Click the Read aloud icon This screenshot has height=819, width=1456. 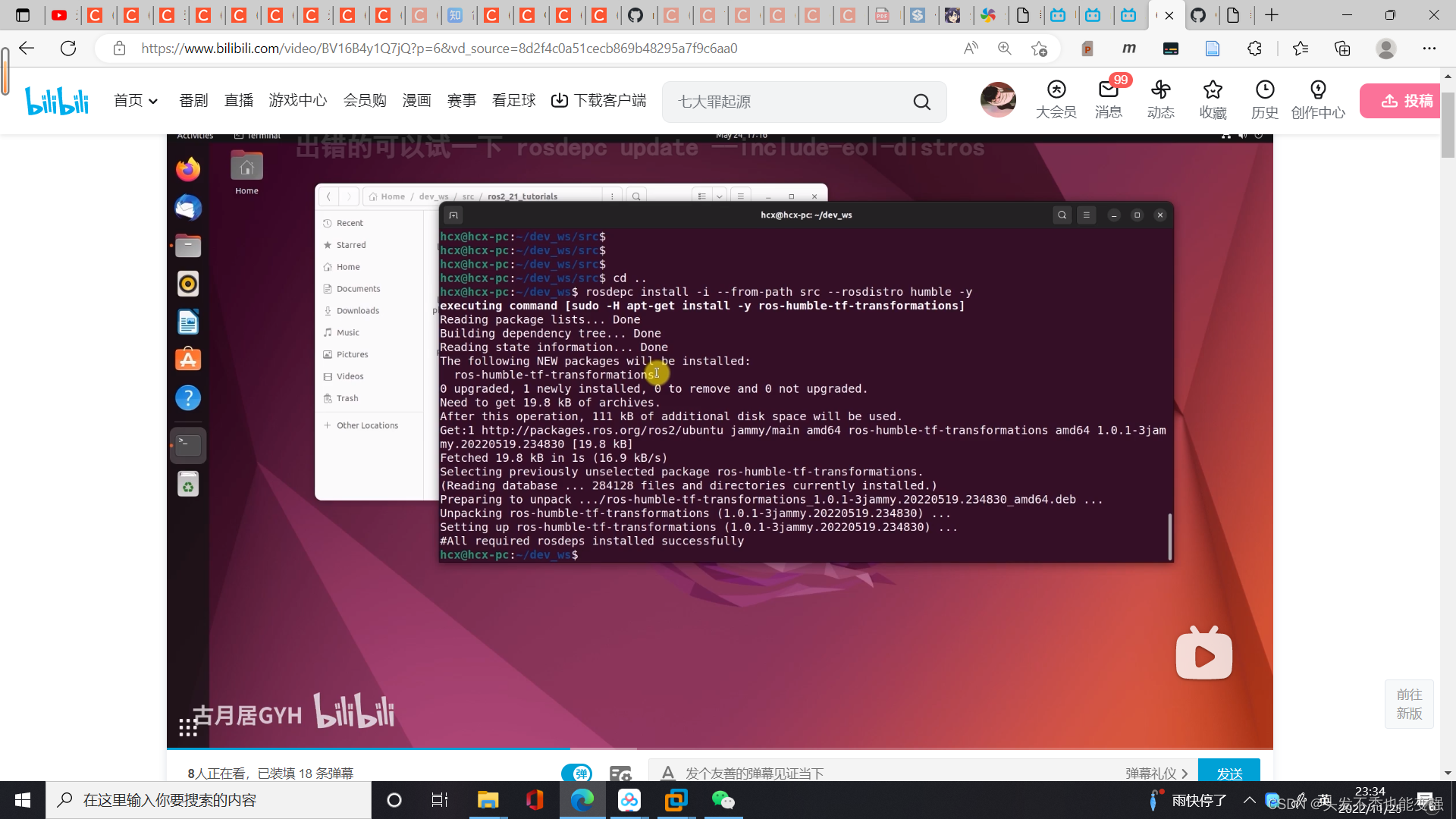coord(971,49)
